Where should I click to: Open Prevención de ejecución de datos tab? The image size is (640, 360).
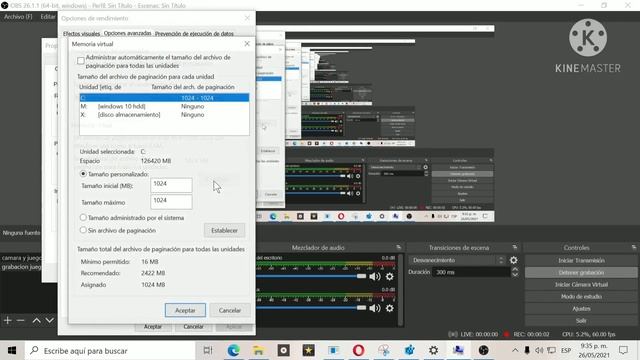point(194,33)
